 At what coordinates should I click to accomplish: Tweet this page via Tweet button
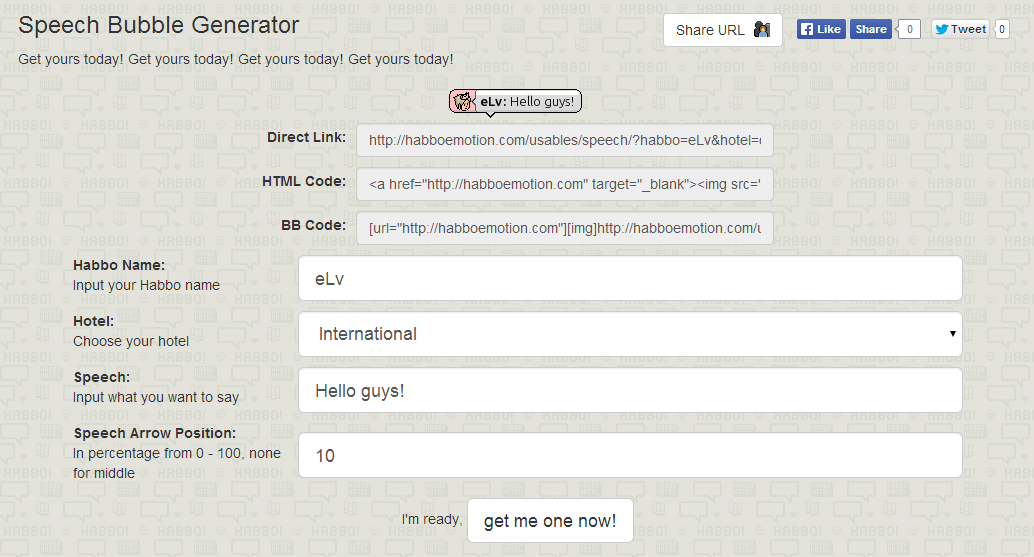tap(960, 29)
